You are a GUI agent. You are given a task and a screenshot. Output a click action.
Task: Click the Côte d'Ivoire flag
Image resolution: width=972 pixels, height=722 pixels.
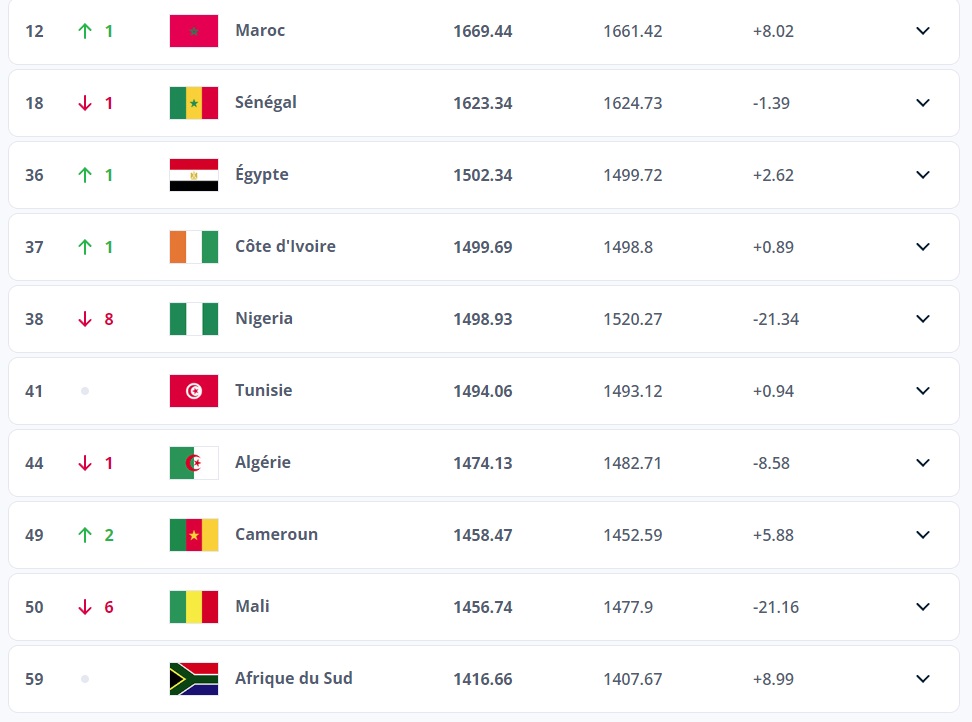194,247
